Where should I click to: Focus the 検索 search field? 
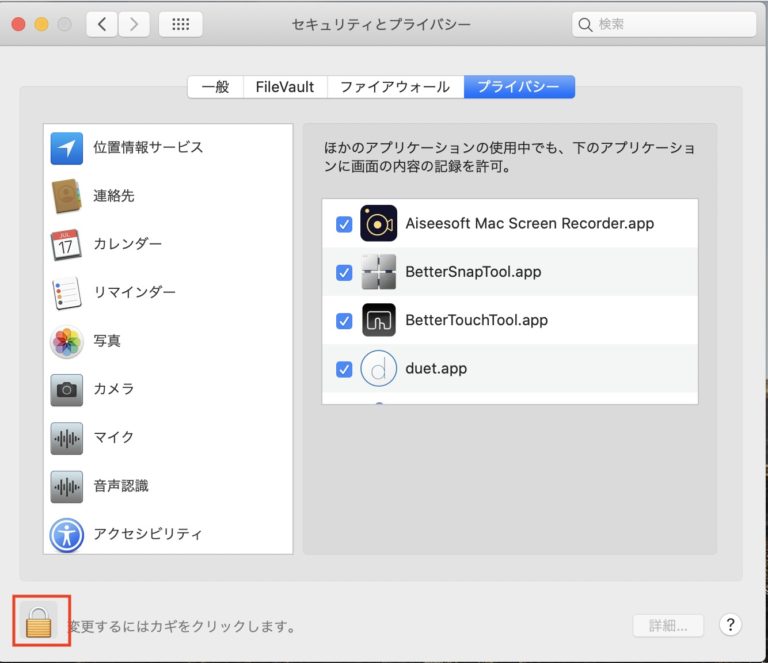pos(664,24)
